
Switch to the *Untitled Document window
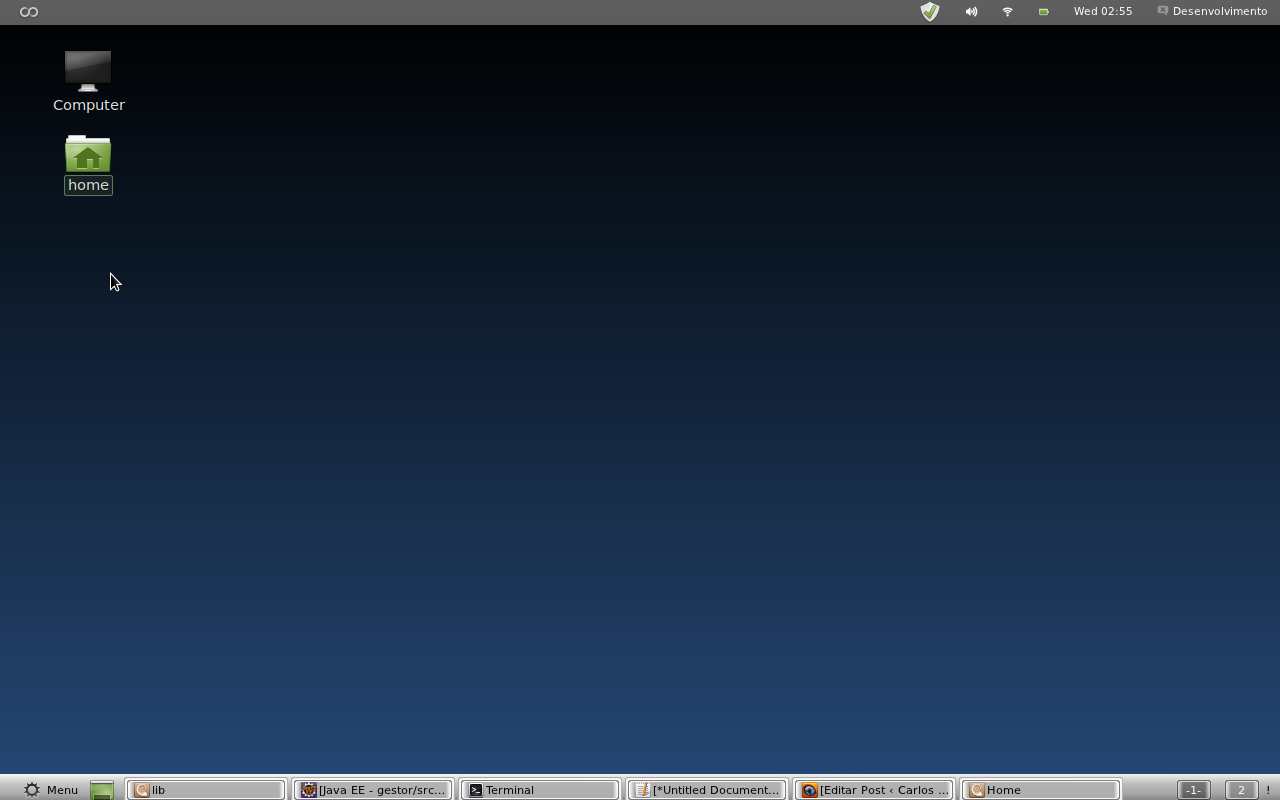click(708, 789)
